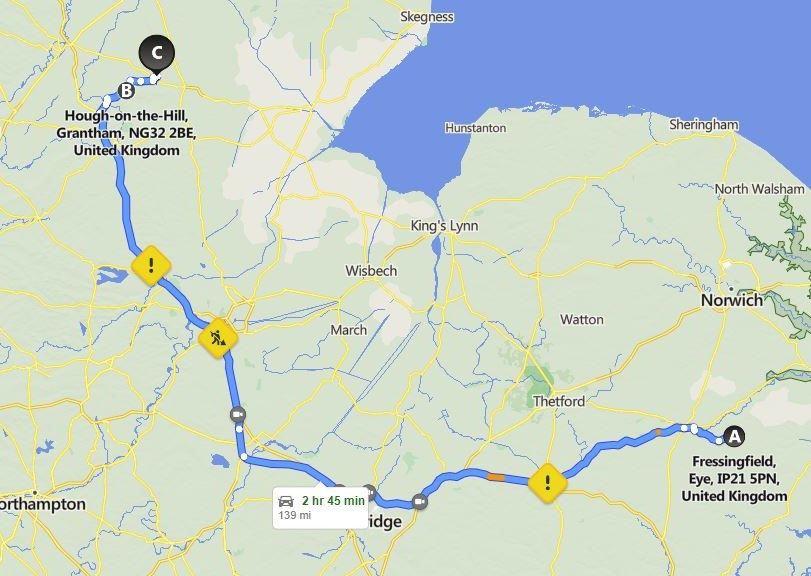Screen dimensions: 811x576
Task: Click the traffic camera icon north of the route bend
Action: (x=238, y=415)
